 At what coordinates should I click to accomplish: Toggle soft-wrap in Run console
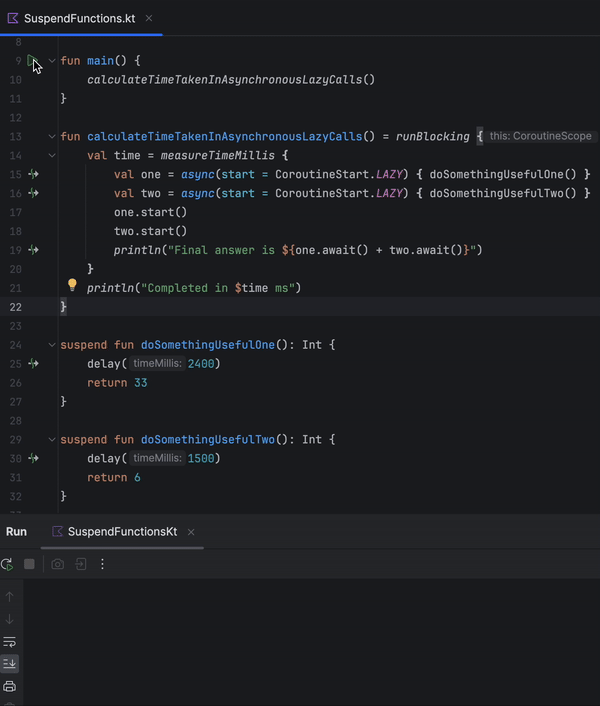[10, 641]
